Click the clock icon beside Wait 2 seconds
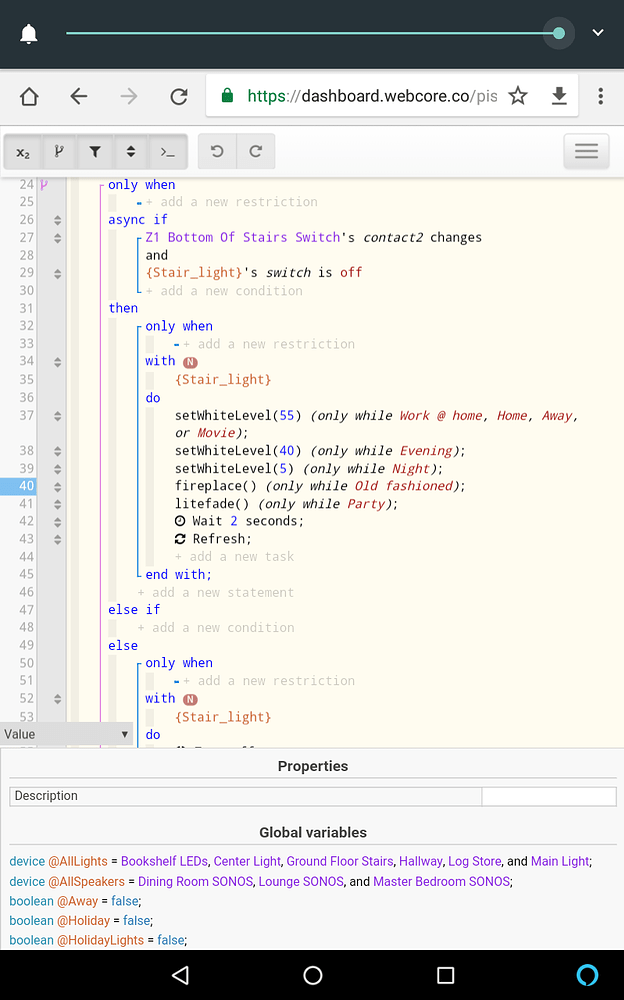Screen dimensions: 624x1000 180,521
